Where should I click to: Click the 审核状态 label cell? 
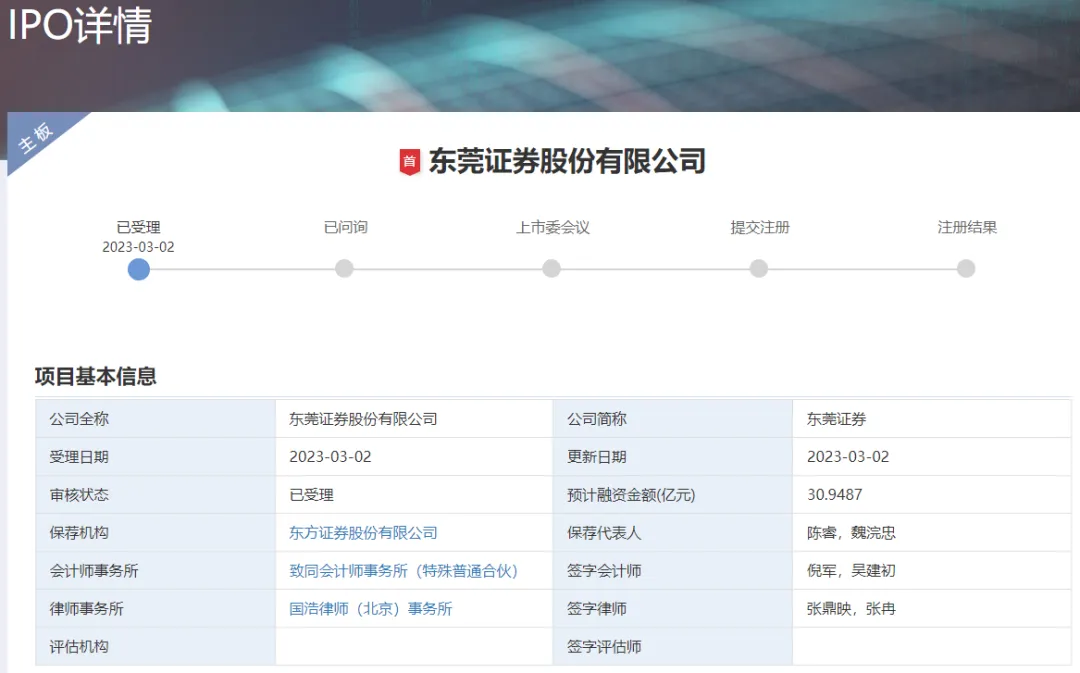click(156, 495)
